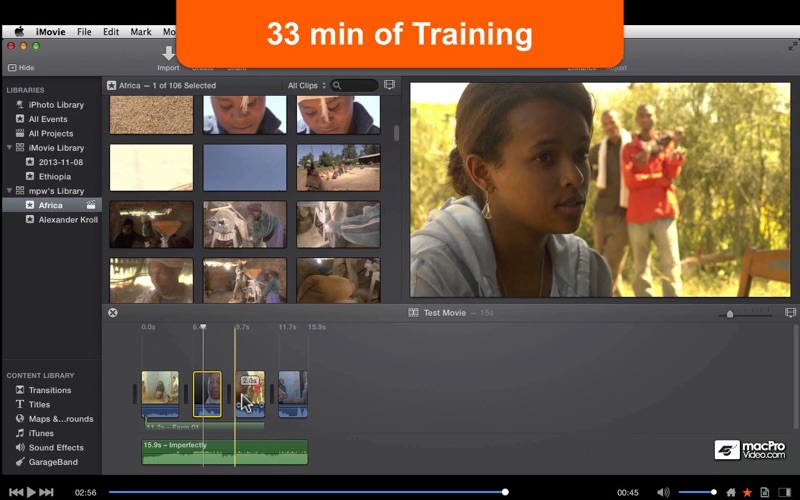Viewport: 800px width, 500px height.
Task: Click the white playhead marker on the ruler
Action: (x=203, y=327)
